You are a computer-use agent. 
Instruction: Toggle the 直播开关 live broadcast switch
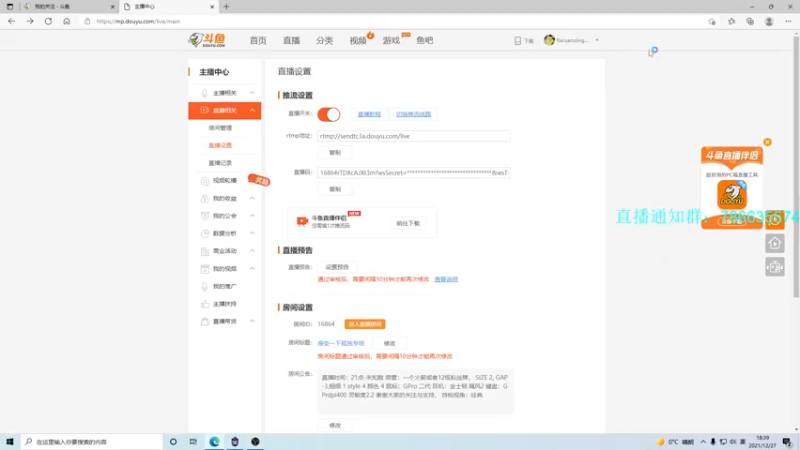point(329,114)
